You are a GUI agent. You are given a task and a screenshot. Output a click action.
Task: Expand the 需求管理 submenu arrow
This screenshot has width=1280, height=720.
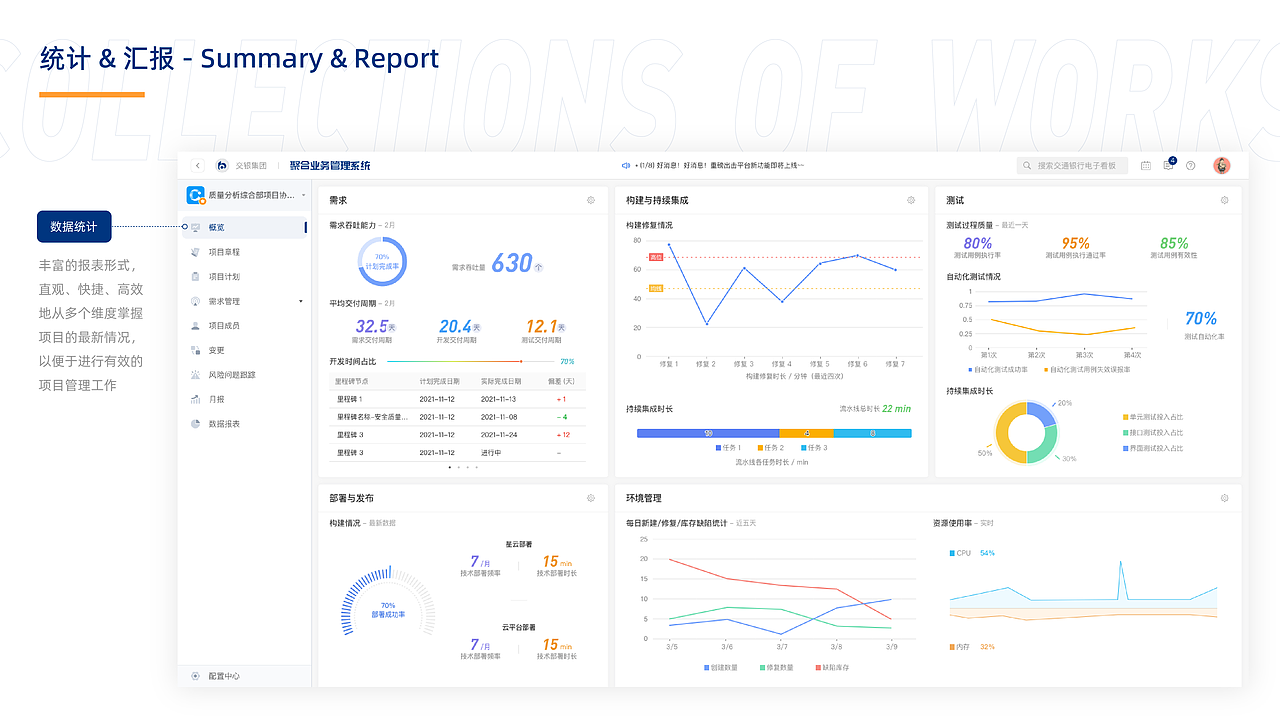coord(301,301)
